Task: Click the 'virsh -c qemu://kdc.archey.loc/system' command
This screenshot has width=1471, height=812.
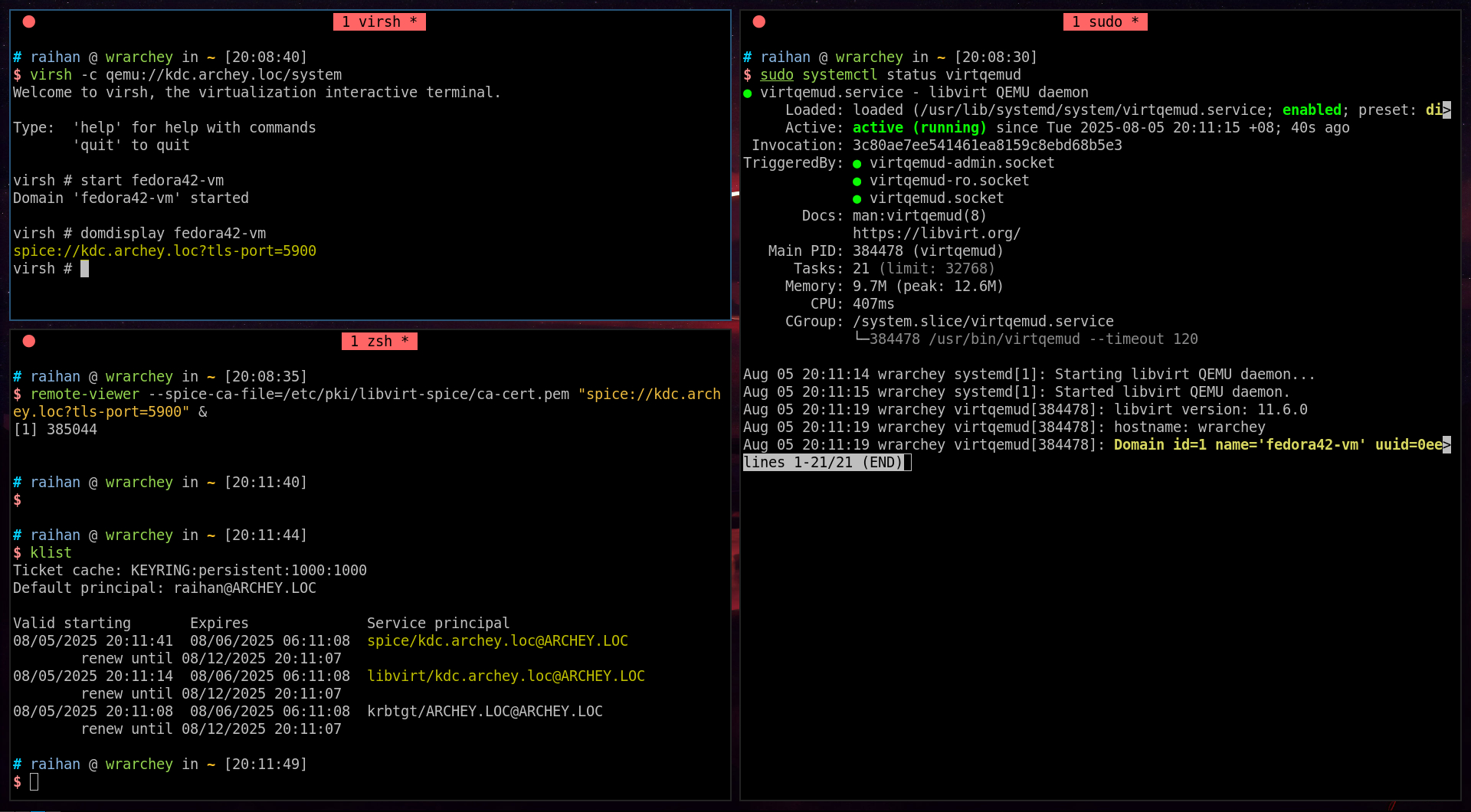Action: [x=186, y=75]
